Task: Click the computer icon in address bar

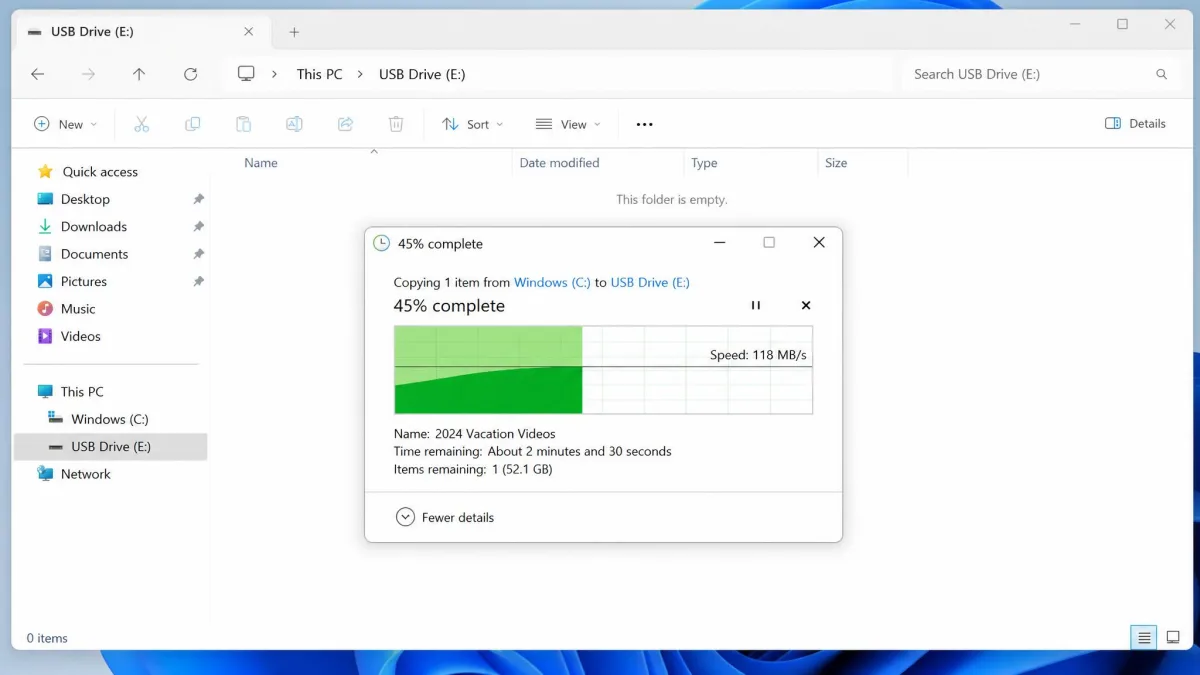Action: 246,74
